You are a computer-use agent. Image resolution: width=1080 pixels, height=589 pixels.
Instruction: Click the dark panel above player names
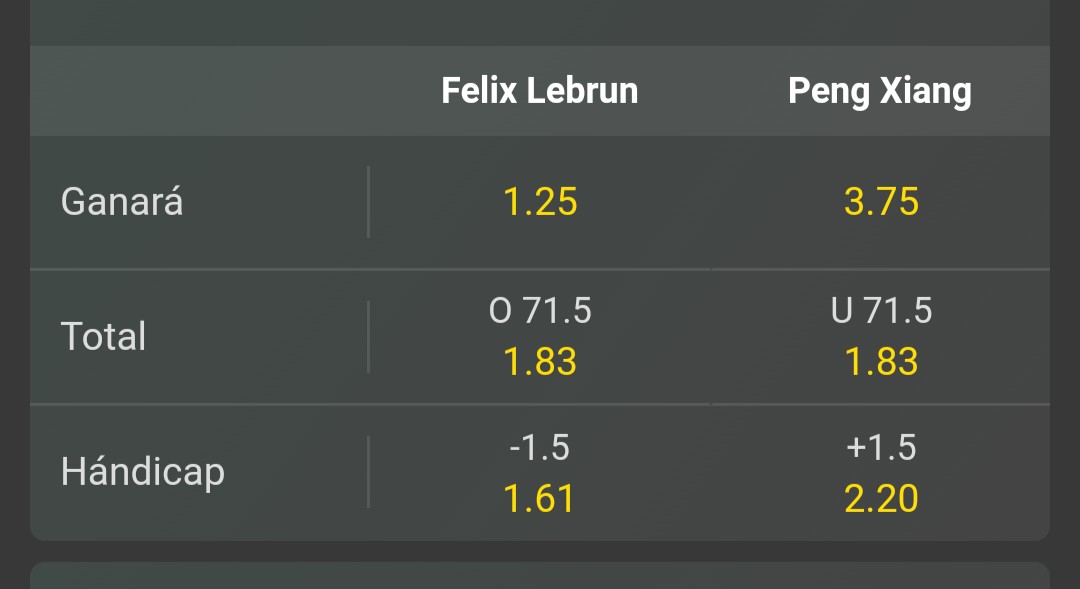[540, 23]
